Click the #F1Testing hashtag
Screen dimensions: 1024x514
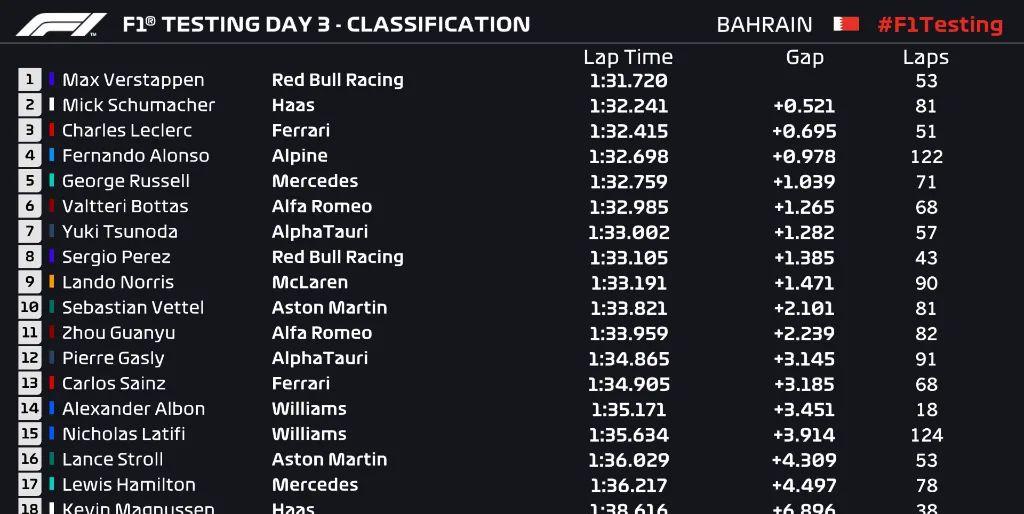[x=940, y=25]
